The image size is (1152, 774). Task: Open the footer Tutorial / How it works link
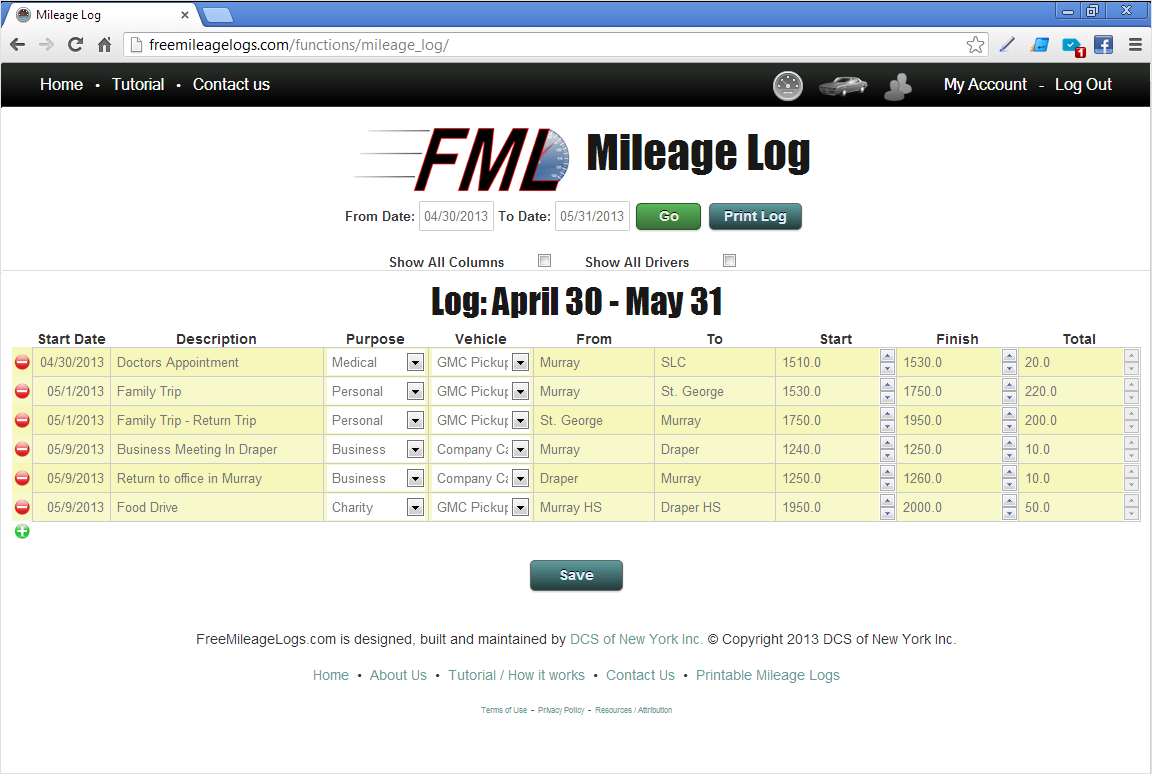(516, 675)
